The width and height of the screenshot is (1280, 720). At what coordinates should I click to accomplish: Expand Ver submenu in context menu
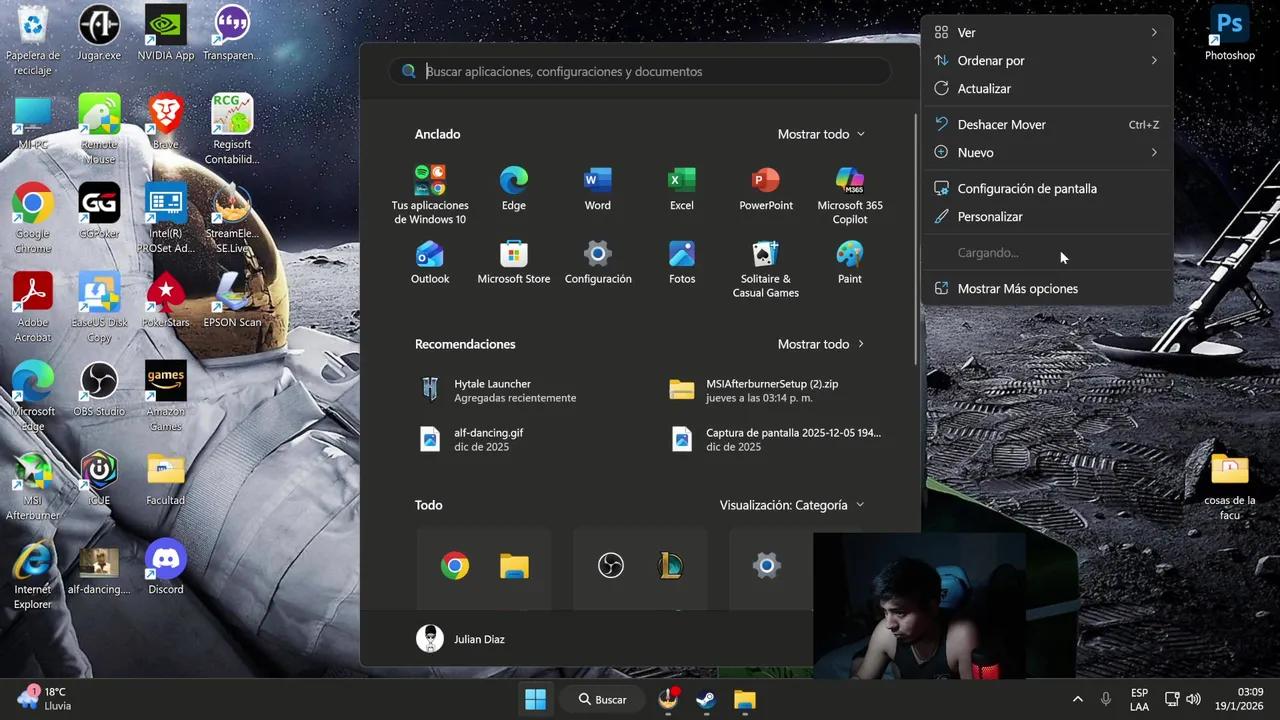coord(1046,32)
